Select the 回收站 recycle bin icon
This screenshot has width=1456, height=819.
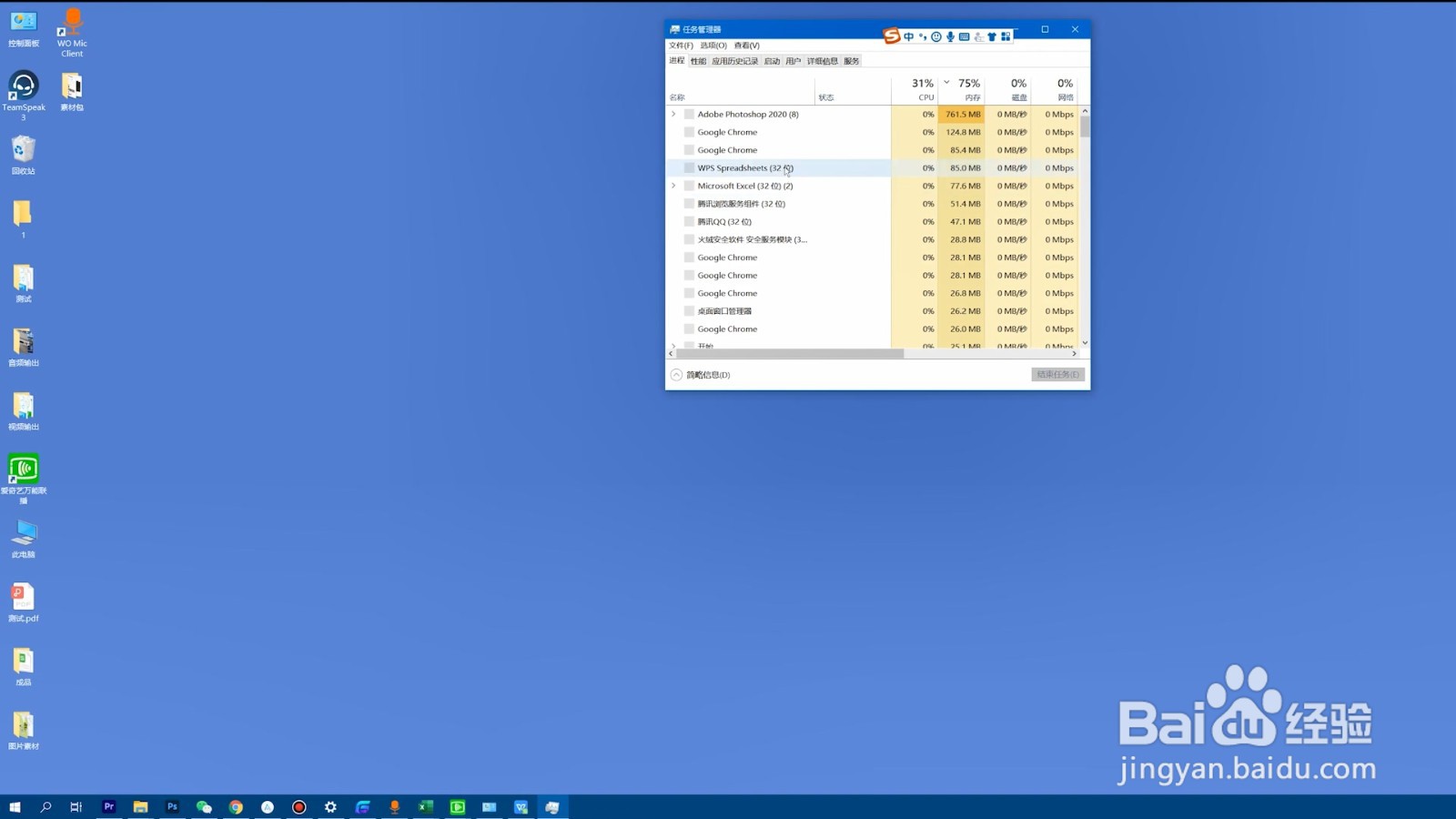pyautogui.click(x=24, y=155)
